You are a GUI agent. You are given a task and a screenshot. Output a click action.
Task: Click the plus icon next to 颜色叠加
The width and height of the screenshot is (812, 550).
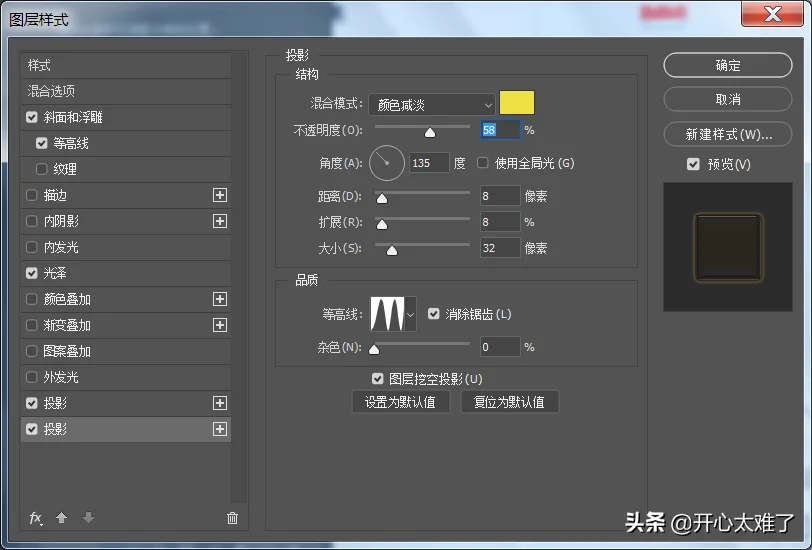(x=220, y=299)
